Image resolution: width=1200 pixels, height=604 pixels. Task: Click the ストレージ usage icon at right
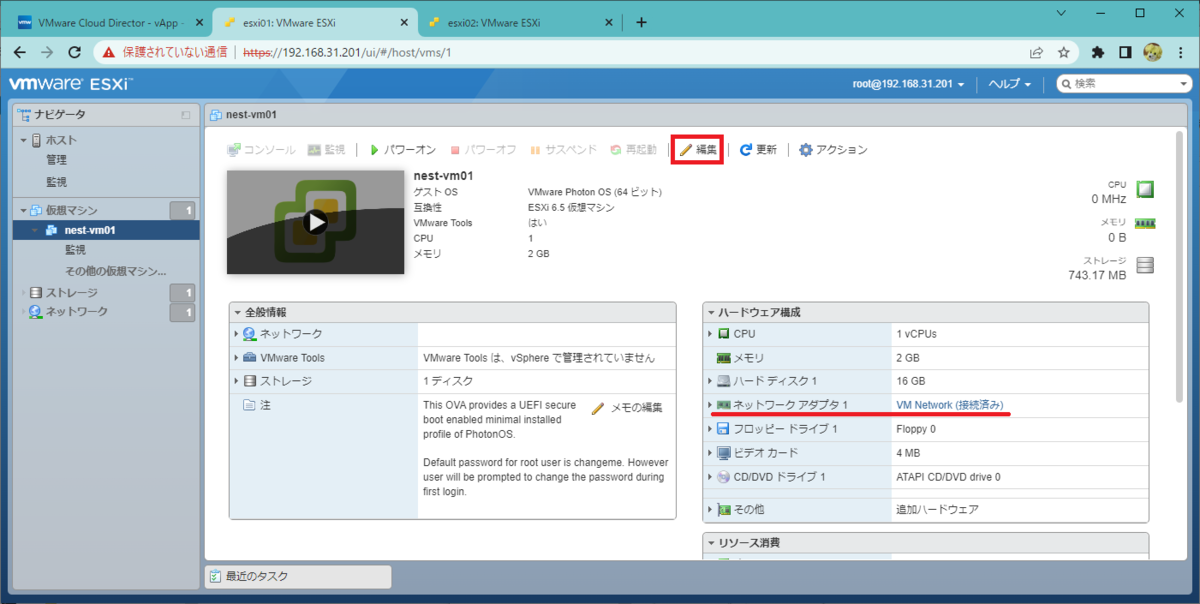(1146, 265)
